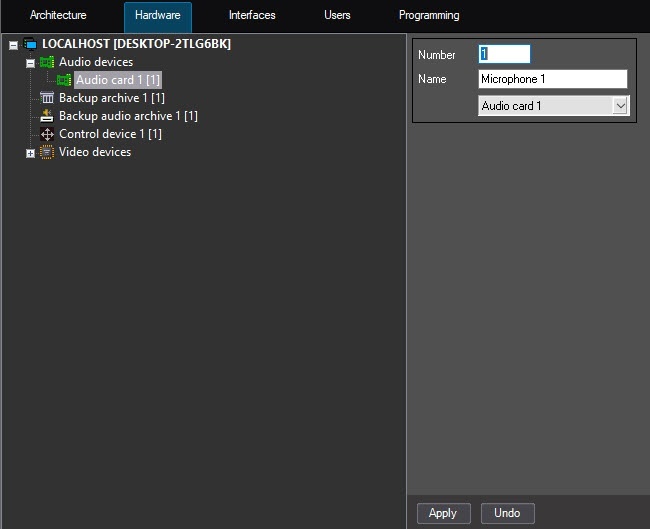Open the Programming tab
This screenshot has width=650, height=529.
point(429,15)
